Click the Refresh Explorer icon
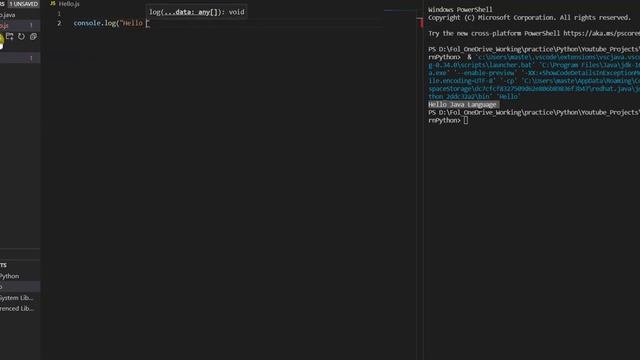Viewport: 640px width, 360px height. [21, 36]
